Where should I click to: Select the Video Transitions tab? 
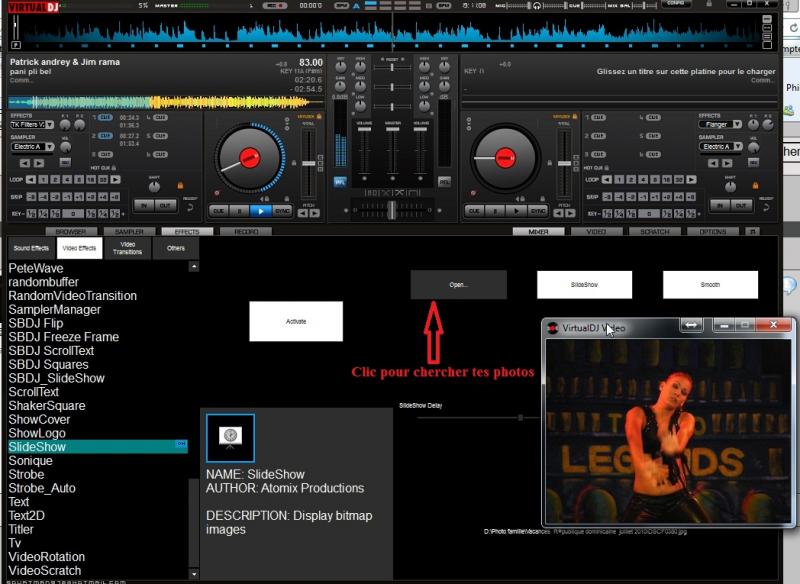point(128,248)
